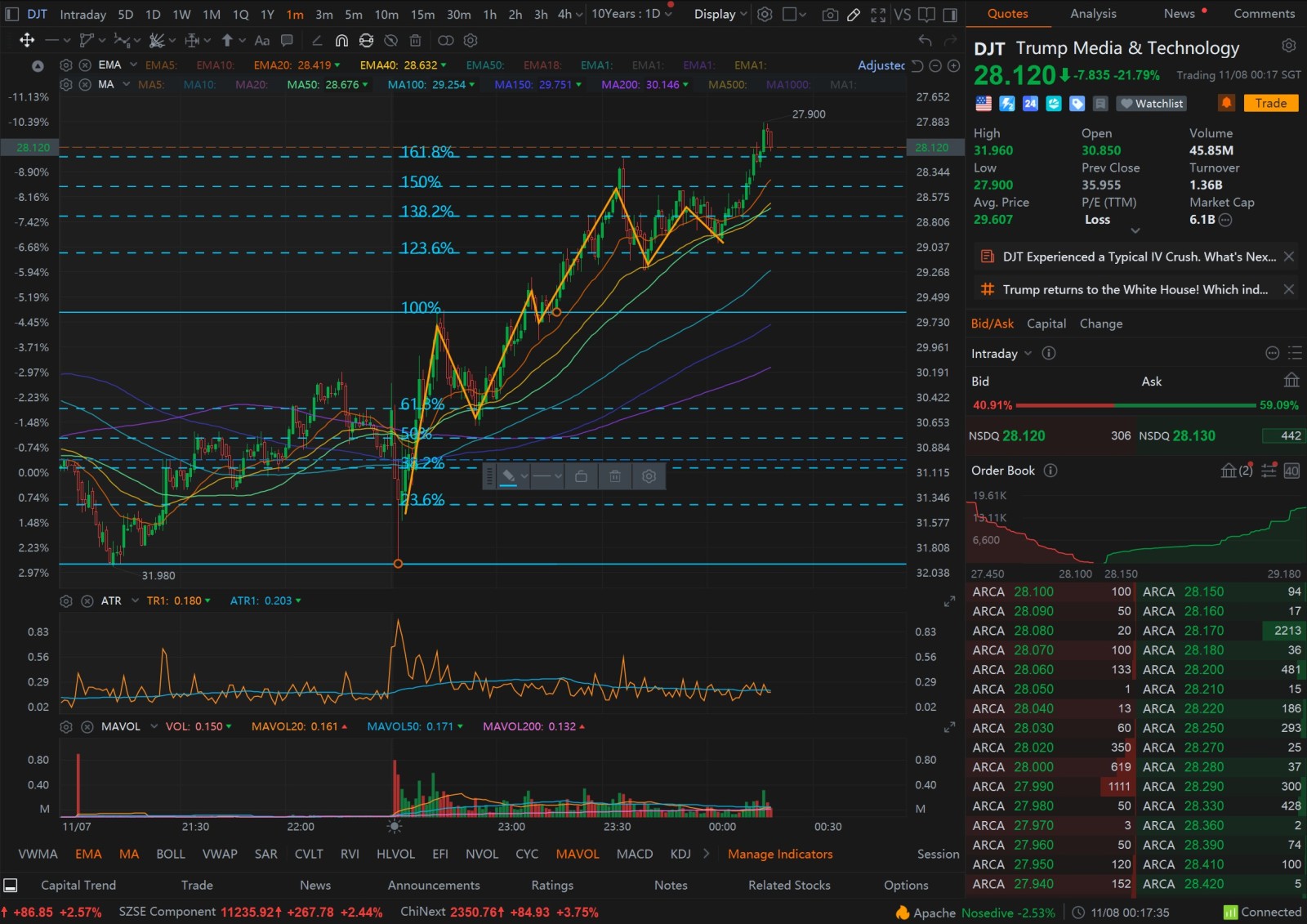Open the Capital tab
1307x924 pixels.
pyautogui.click(x=1046, y=324)
